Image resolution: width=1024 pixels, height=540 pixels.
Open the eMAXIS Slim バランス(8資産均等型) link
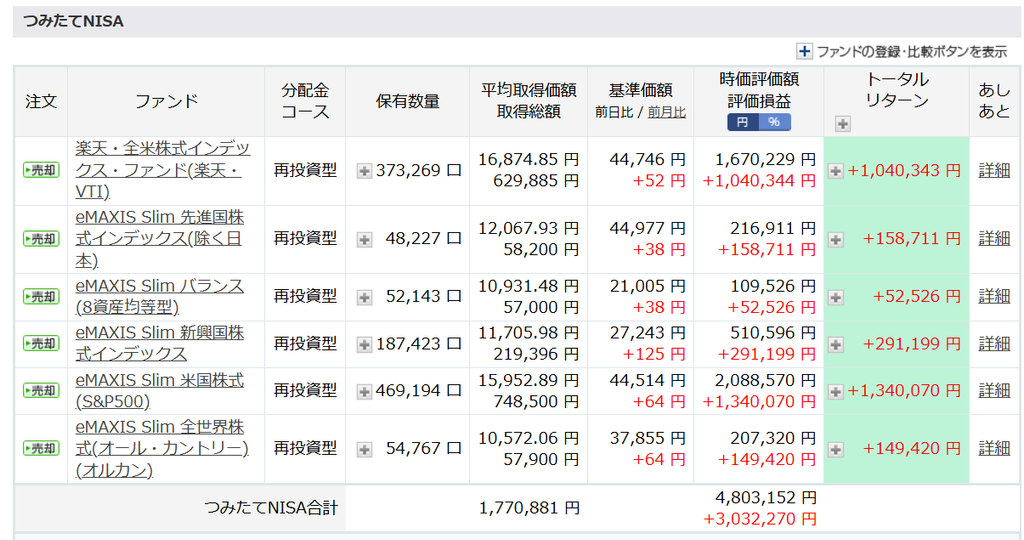[x=160, y=296]
